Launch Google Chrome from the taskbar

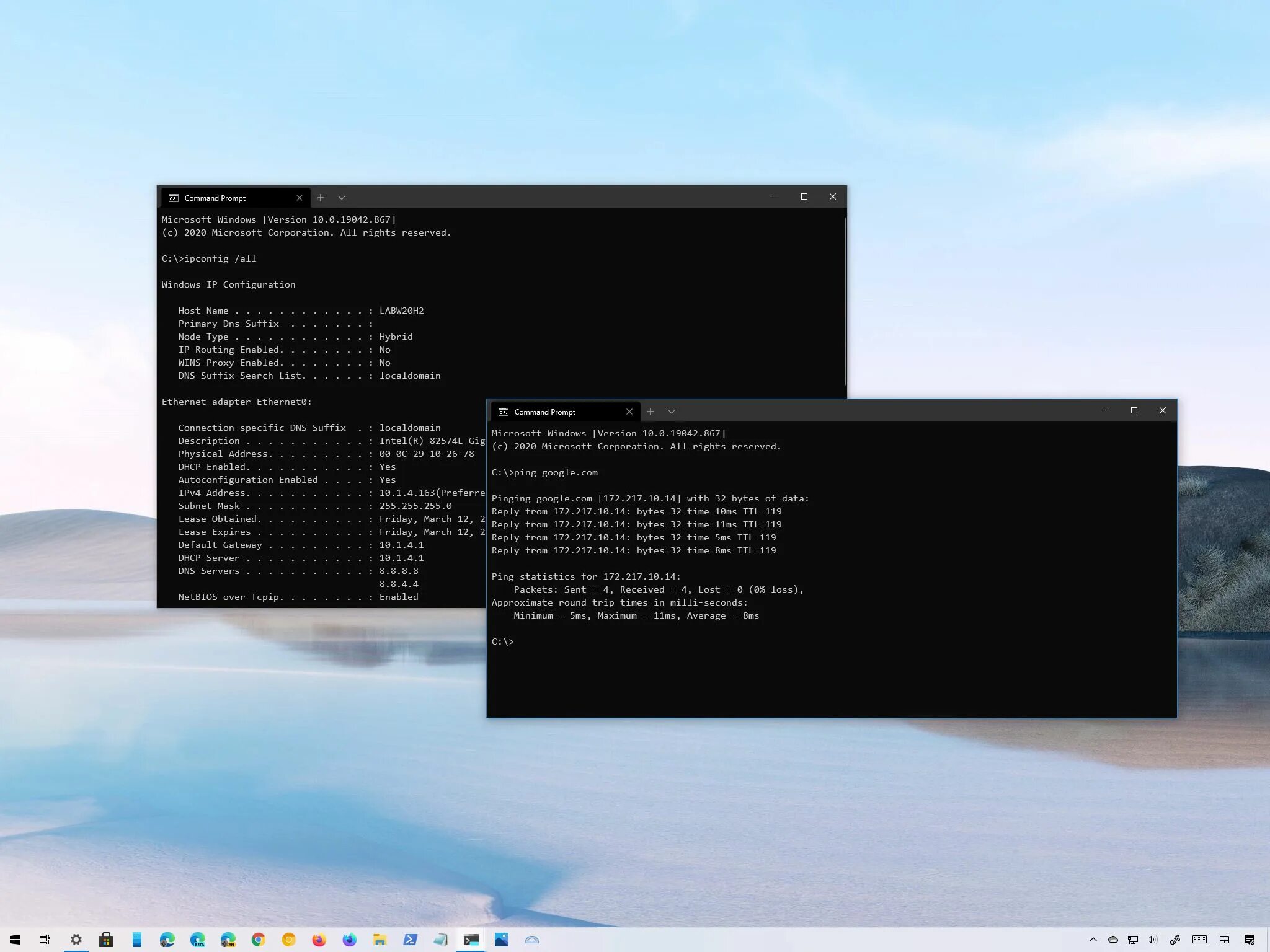pyautogui.click(x=258, y=940)
